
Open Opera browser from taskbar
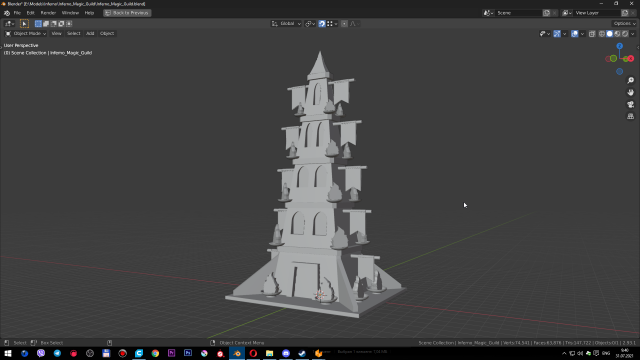point(253,353)
